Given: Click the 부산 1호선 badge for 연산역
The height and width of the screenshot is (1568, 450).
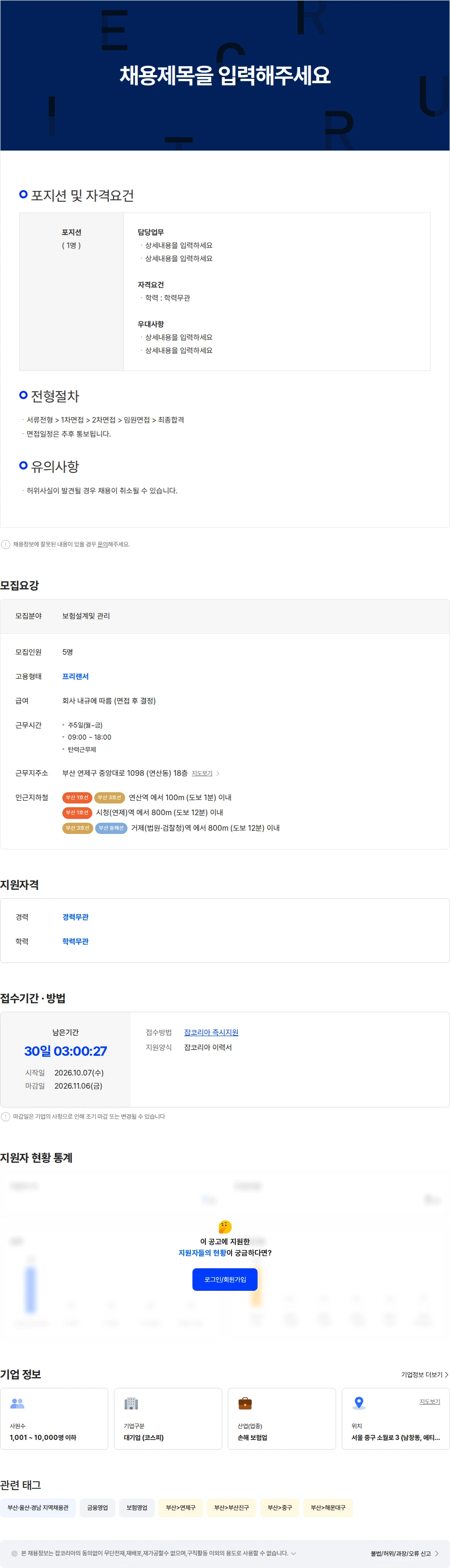Looking at the screenshot, I should pos(76,797).
